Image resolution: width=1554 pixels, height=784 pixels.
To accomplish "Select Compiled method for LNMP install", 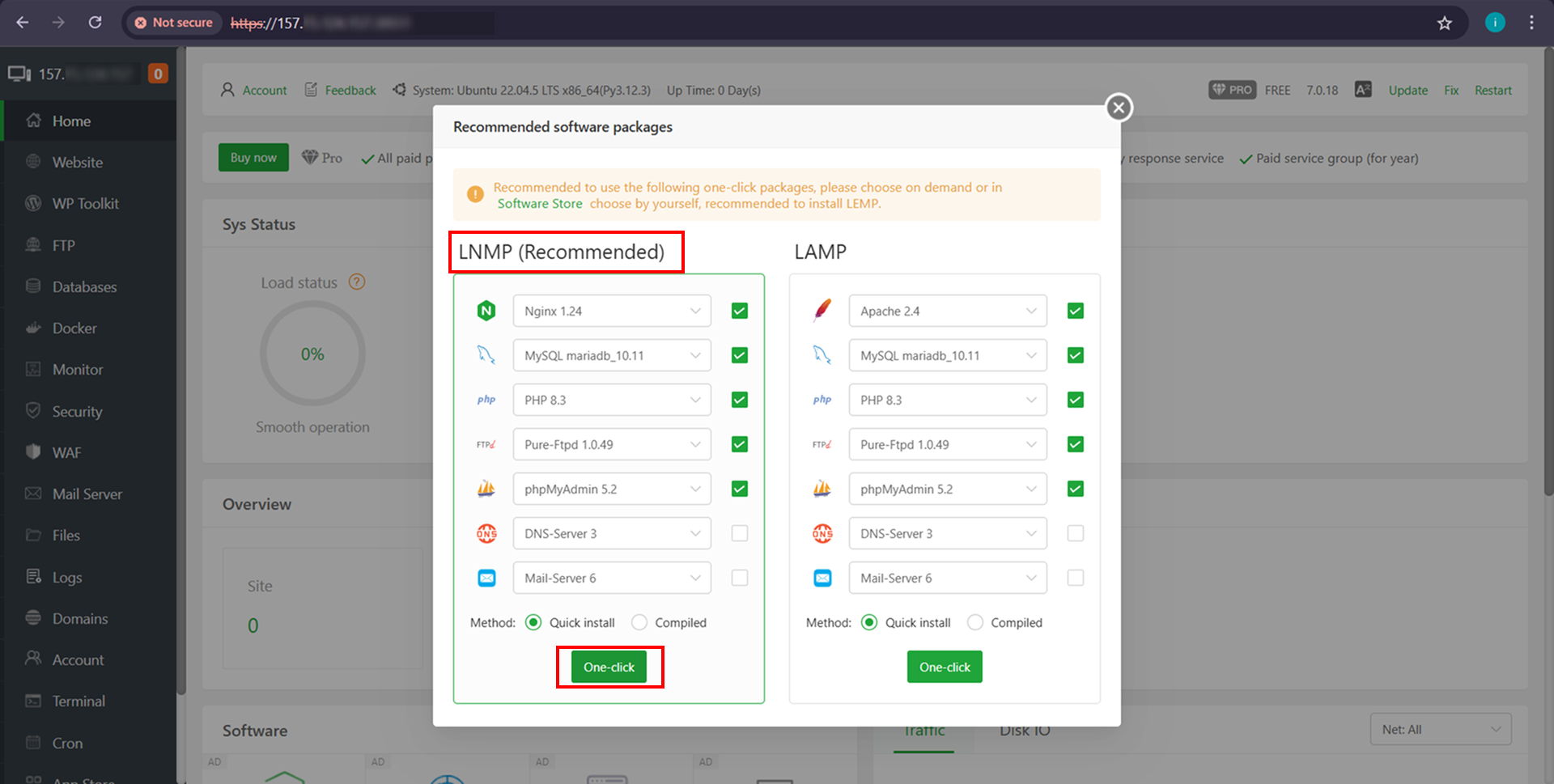I will 639,622.
